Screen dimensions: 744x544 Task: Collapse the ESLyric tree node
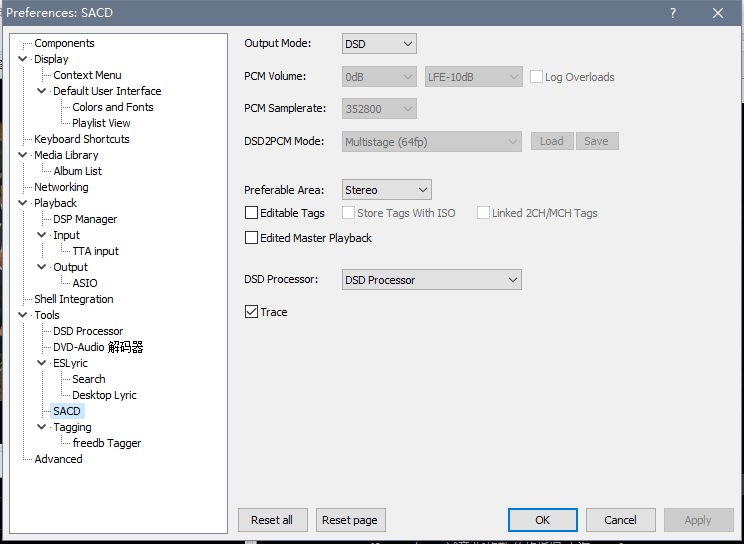coord(42,363)
